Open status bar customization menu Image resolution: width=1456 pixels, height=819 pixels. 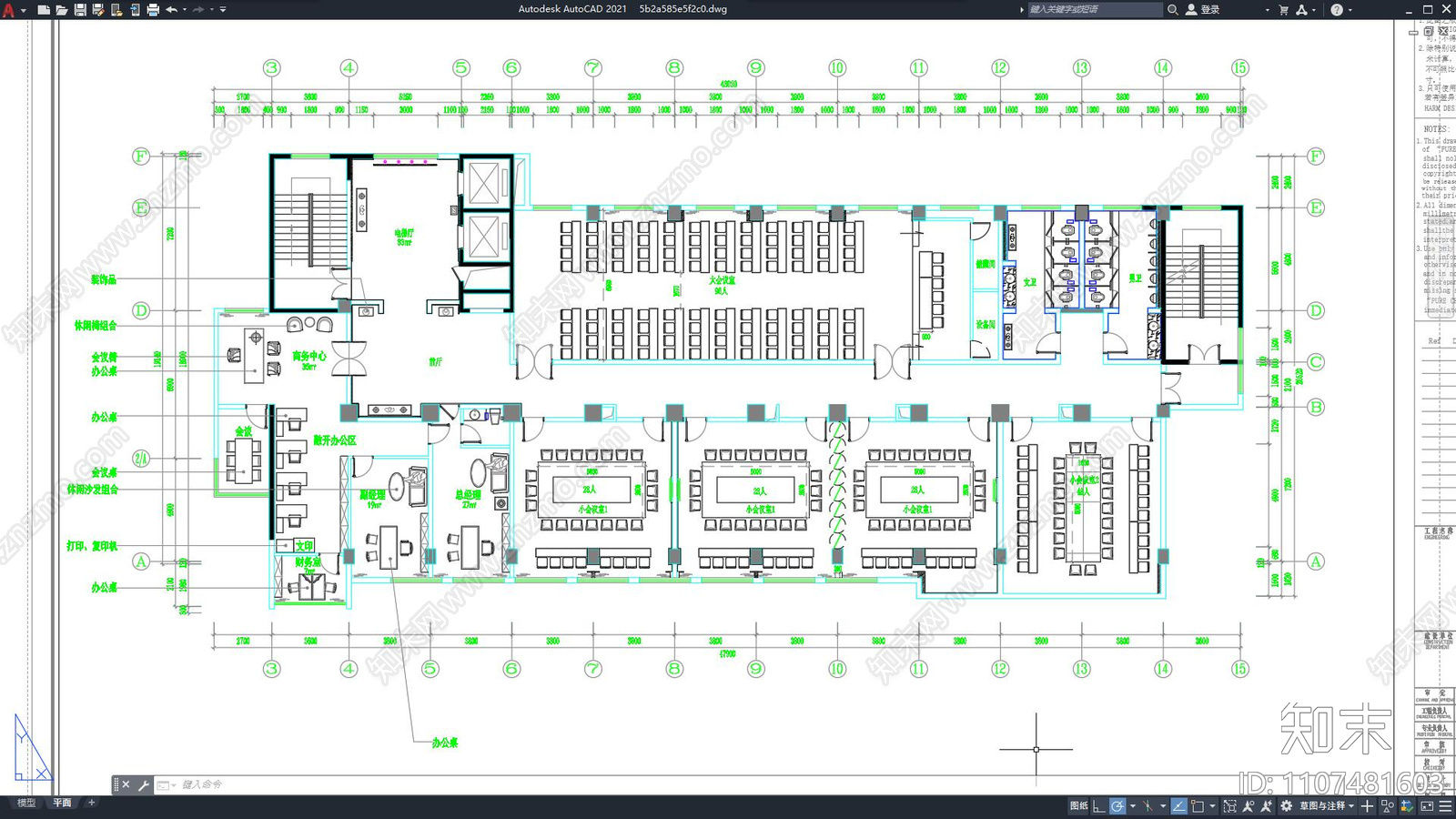point(1445,806)
